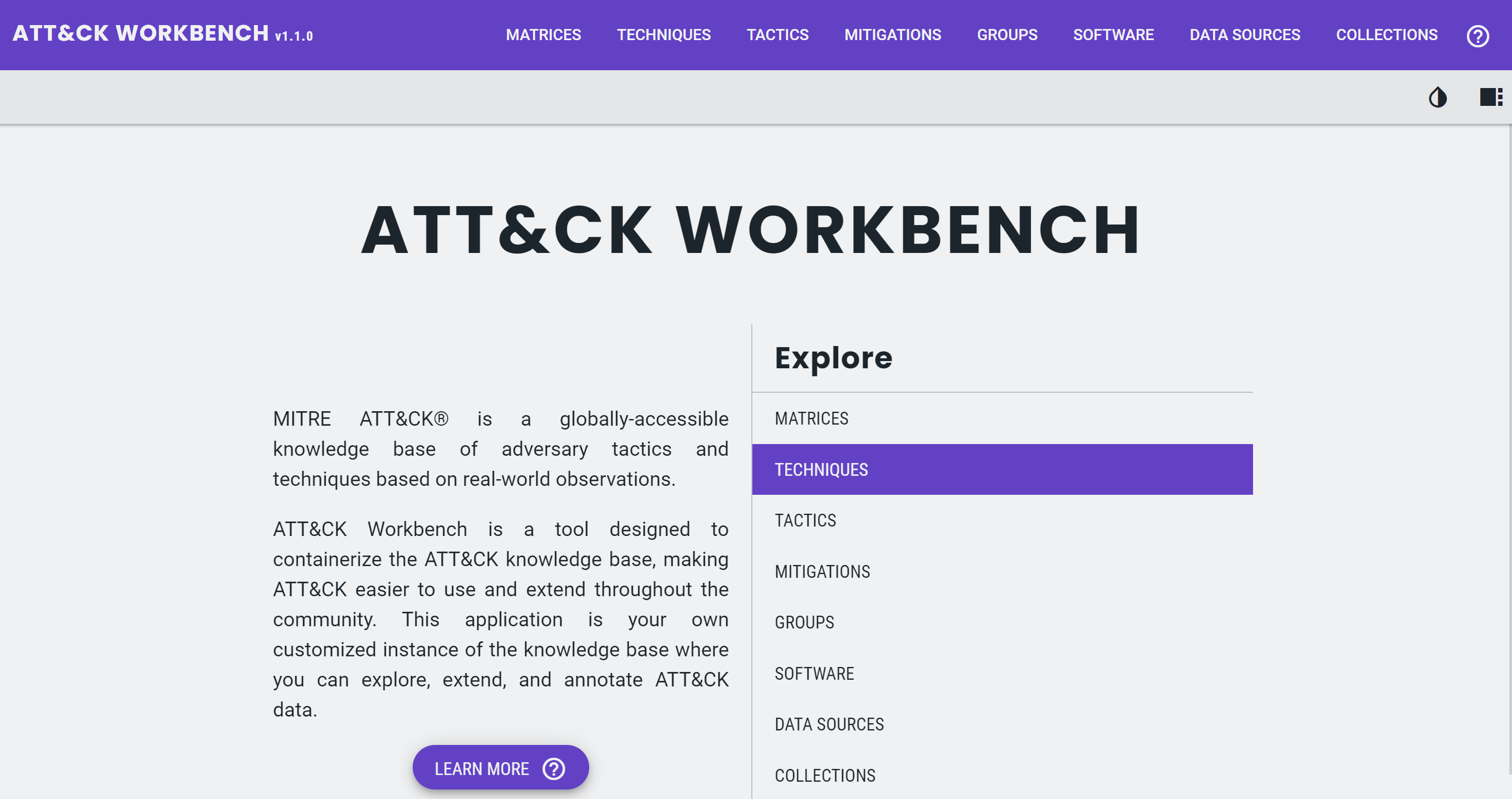Image resolution: width=1512 pixels, height=799 pixels.
Task: Open Techniques in top navigation
Action: point(663,35)
